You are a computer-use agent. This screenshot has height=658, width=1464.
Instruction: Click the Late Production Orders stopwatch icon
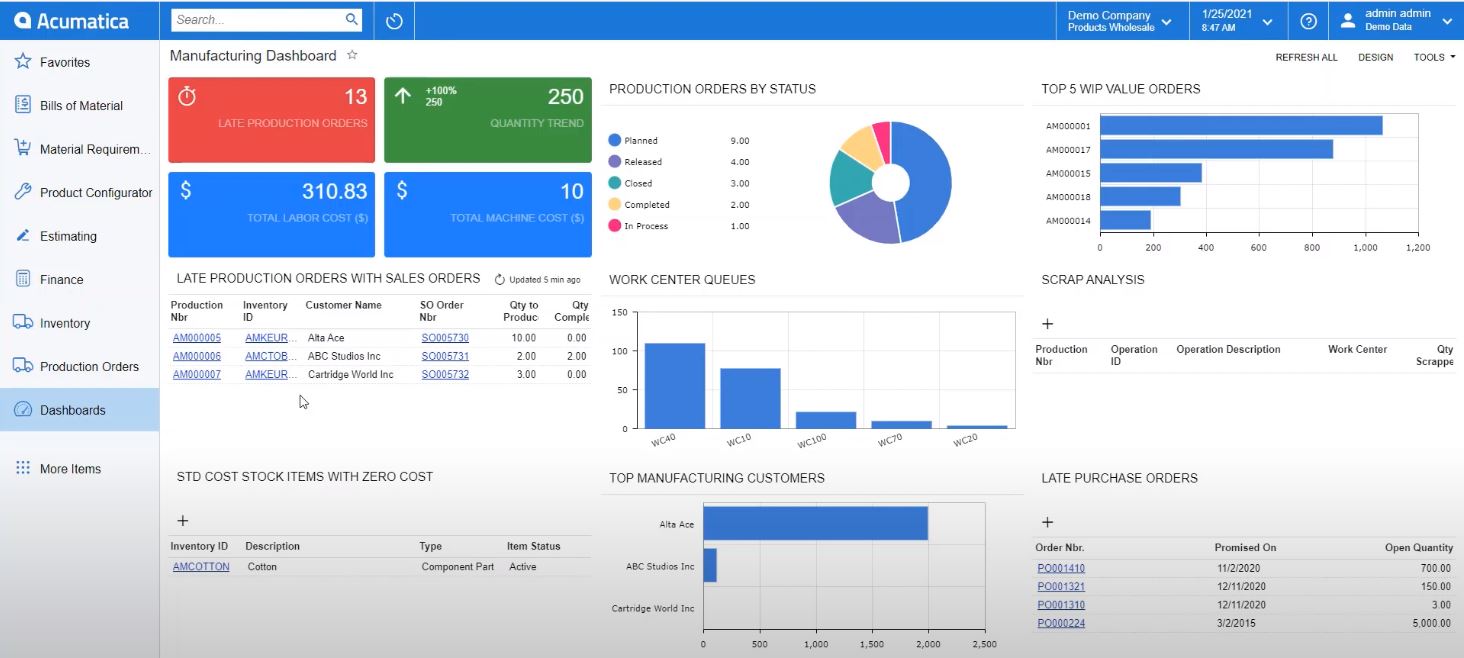pos(187,96)
